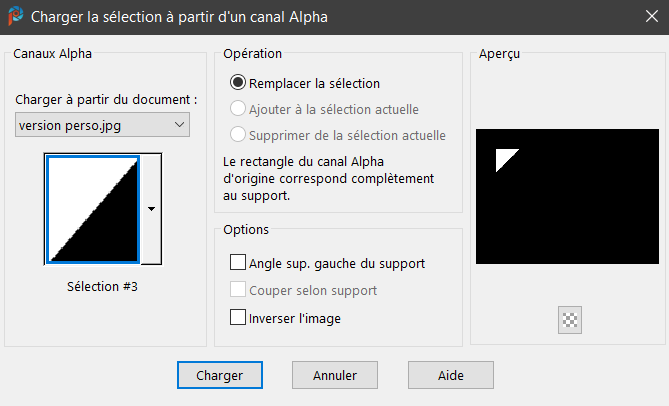Viewport: 669px width, 406px height.
Task: Click the Charger à partir du document label
Action: click(x=107, y=100)
